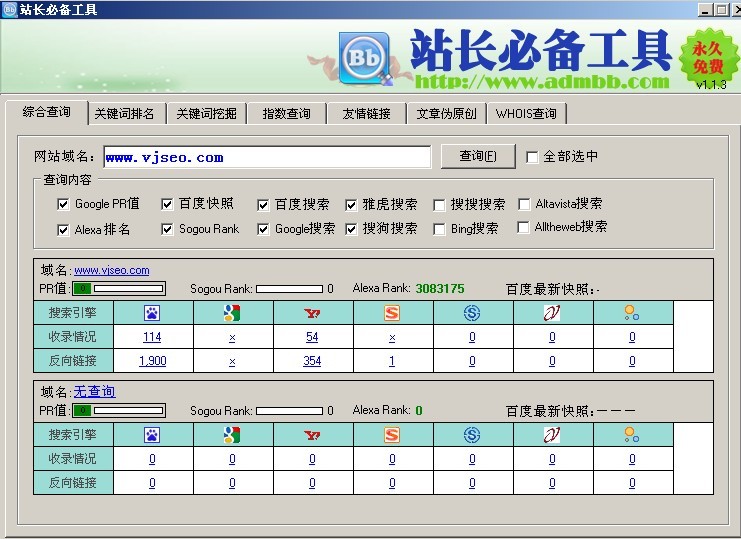The height and width of the screenshot is (539, 741).
Task: Click the PR值 bar for 无查询
Action: (119, 411)
